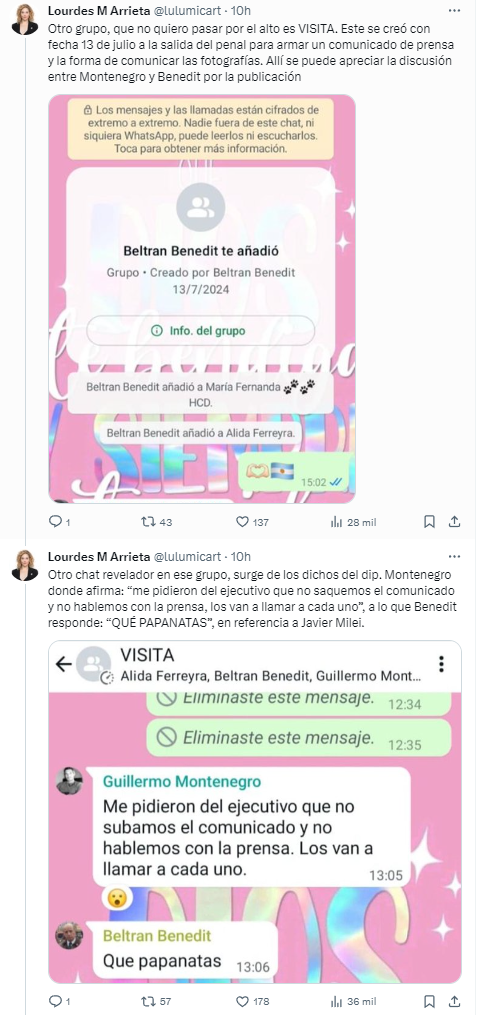Image resolution: width=485 pixels, height=1015 pixels.
Task: Like the second tweet with 178 likes
Action: 252,1001
